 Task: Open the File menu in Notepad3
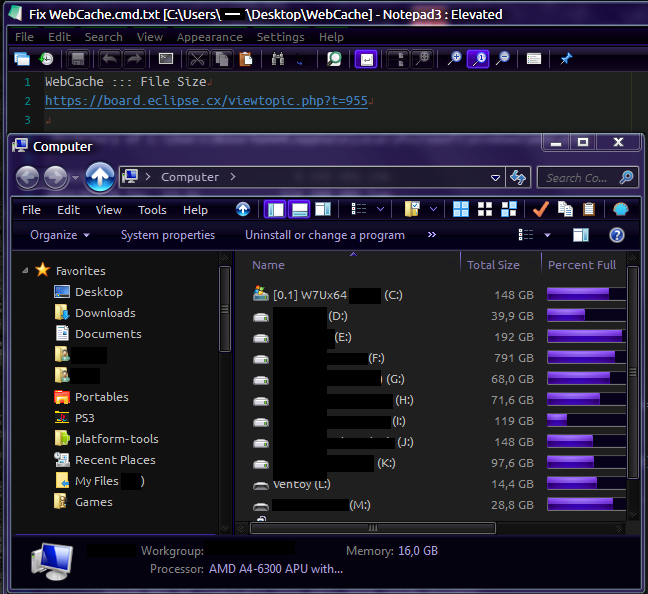[24, 37]
